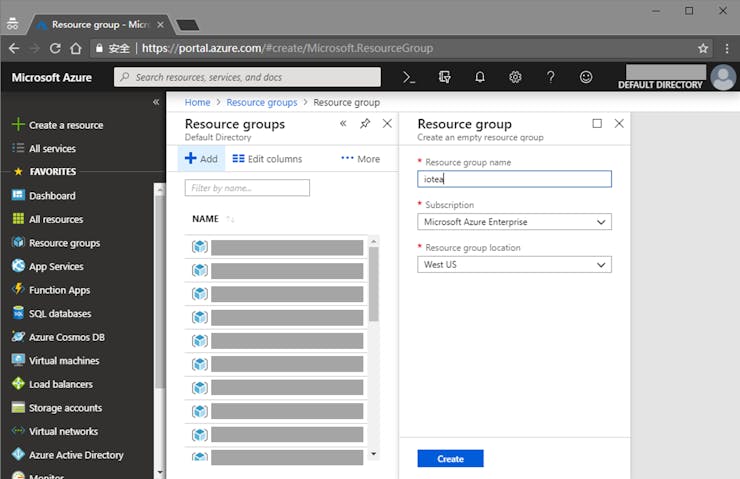Click the Azure Cosmos DB sidebar icon
The height and width of the screenshot is (479, 740).
pos(18,337)
